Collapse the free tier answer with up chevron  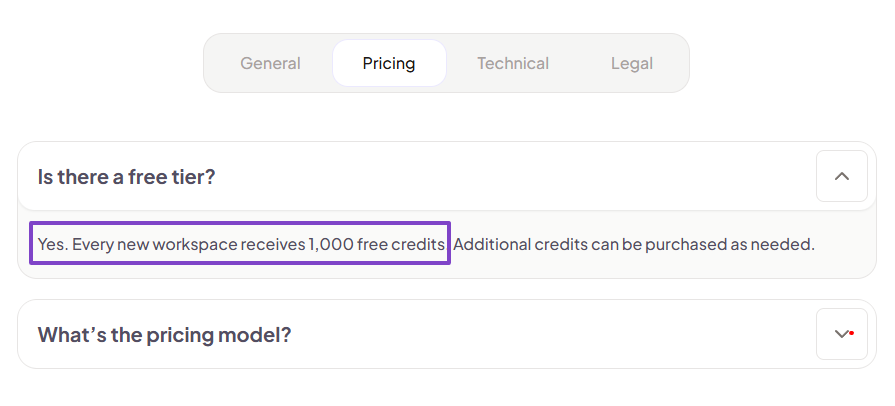tap(841, 176)
